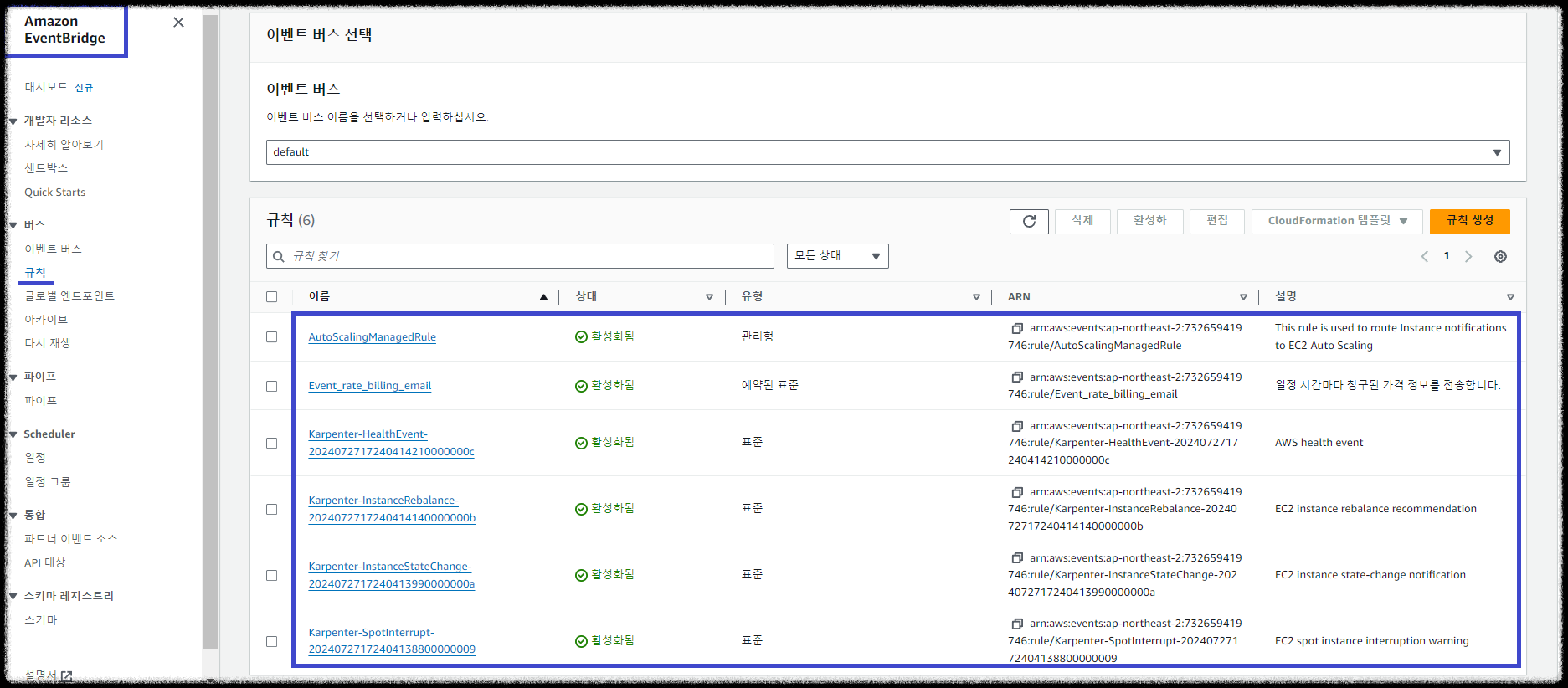Open the event bus default dropdown

887,152
